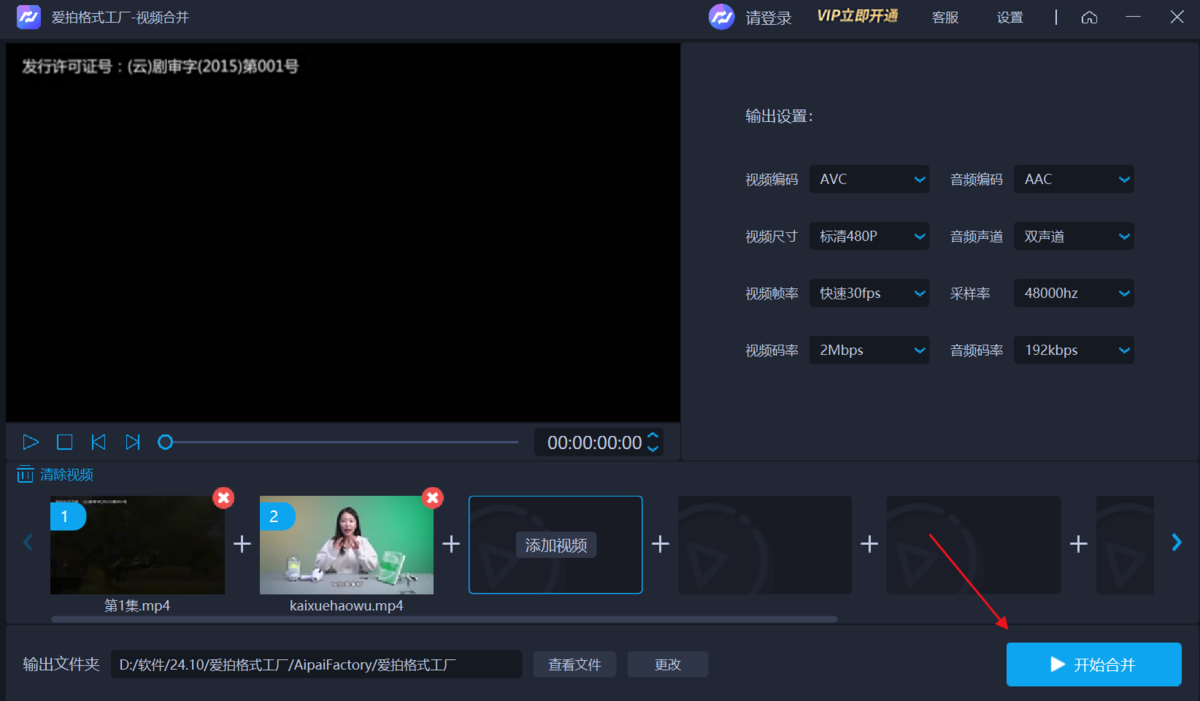
Task: Click the trash icon next to 清除视频
Action: 25,474
